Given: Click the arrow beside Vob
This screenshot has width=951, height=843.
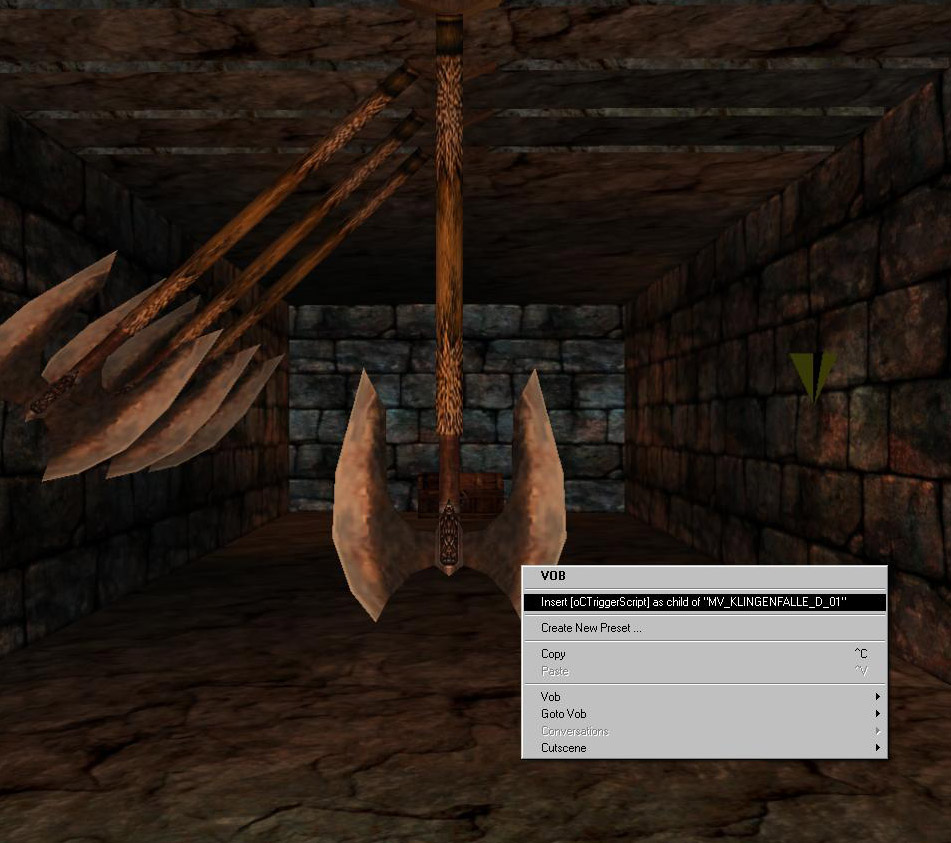Looking at the screenshot, I should pyautogui.click(x=878, y=697).
